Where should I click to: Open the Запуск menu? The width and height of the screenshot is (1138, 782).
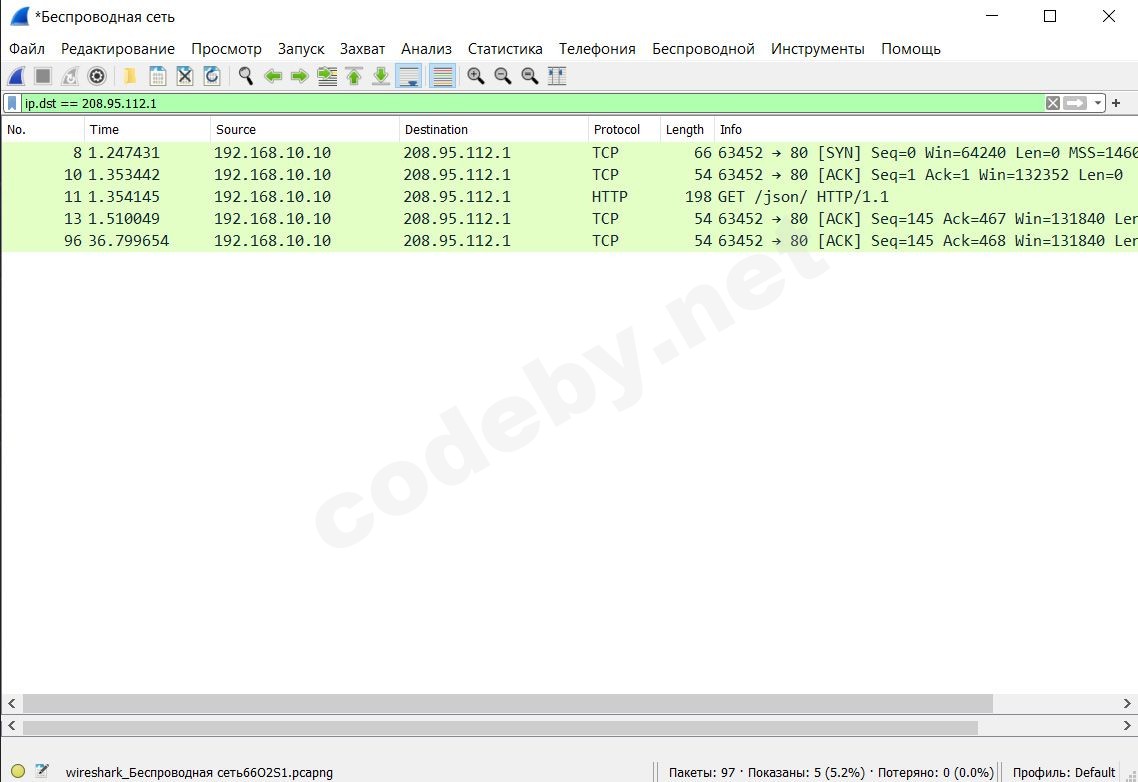tap(301, 49)
